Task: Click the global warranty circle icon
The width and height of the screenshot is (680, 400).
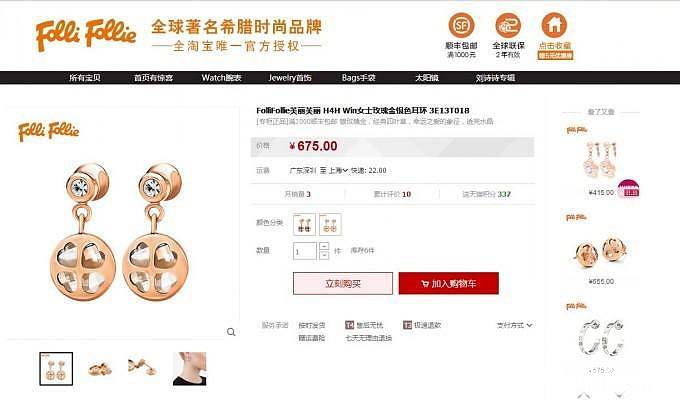Action: pos(508,25)
